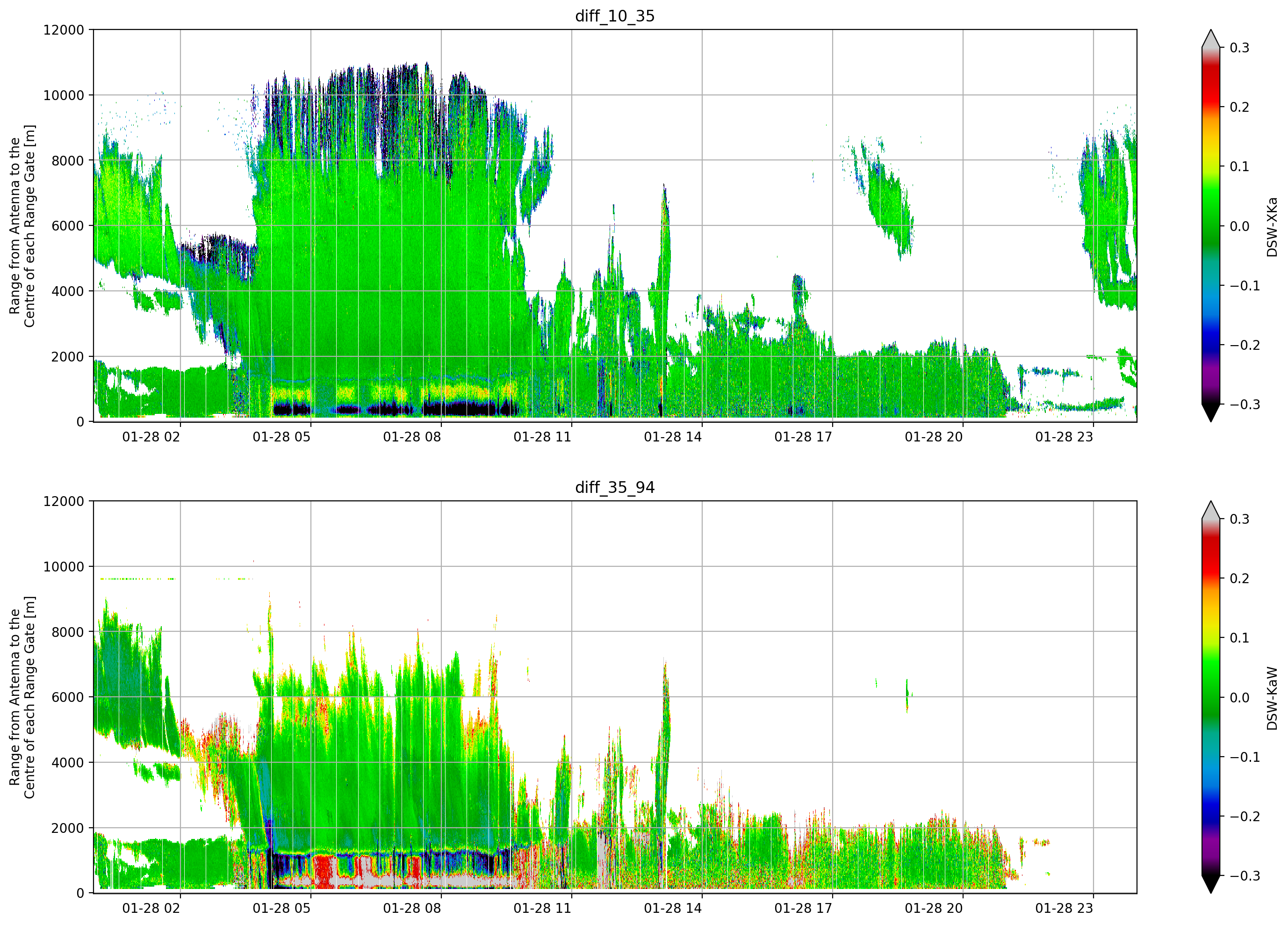Click the 0.3 tick on DSW-XKa colorbar
The height and width of the screenshot is (925, 1288).
[x=1240, y=48]
